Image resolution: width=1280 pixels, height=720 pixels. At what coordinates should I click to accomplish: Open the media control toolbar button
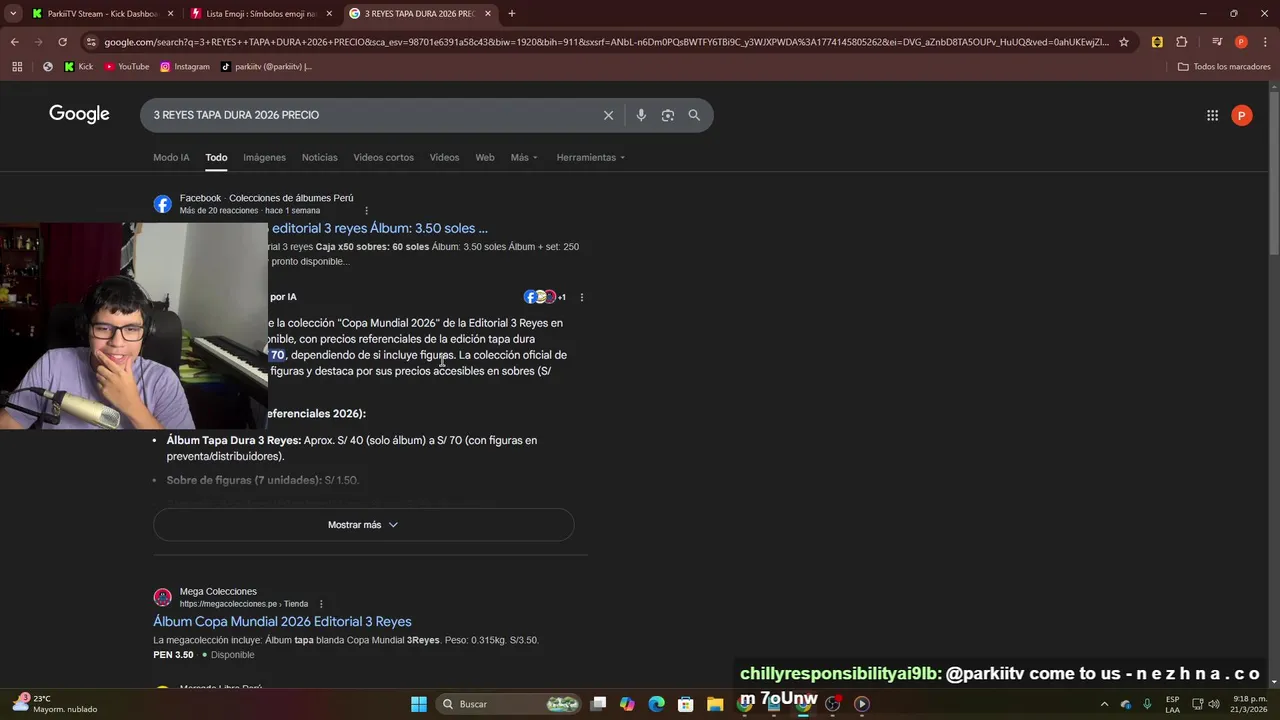click(1217, 42)
